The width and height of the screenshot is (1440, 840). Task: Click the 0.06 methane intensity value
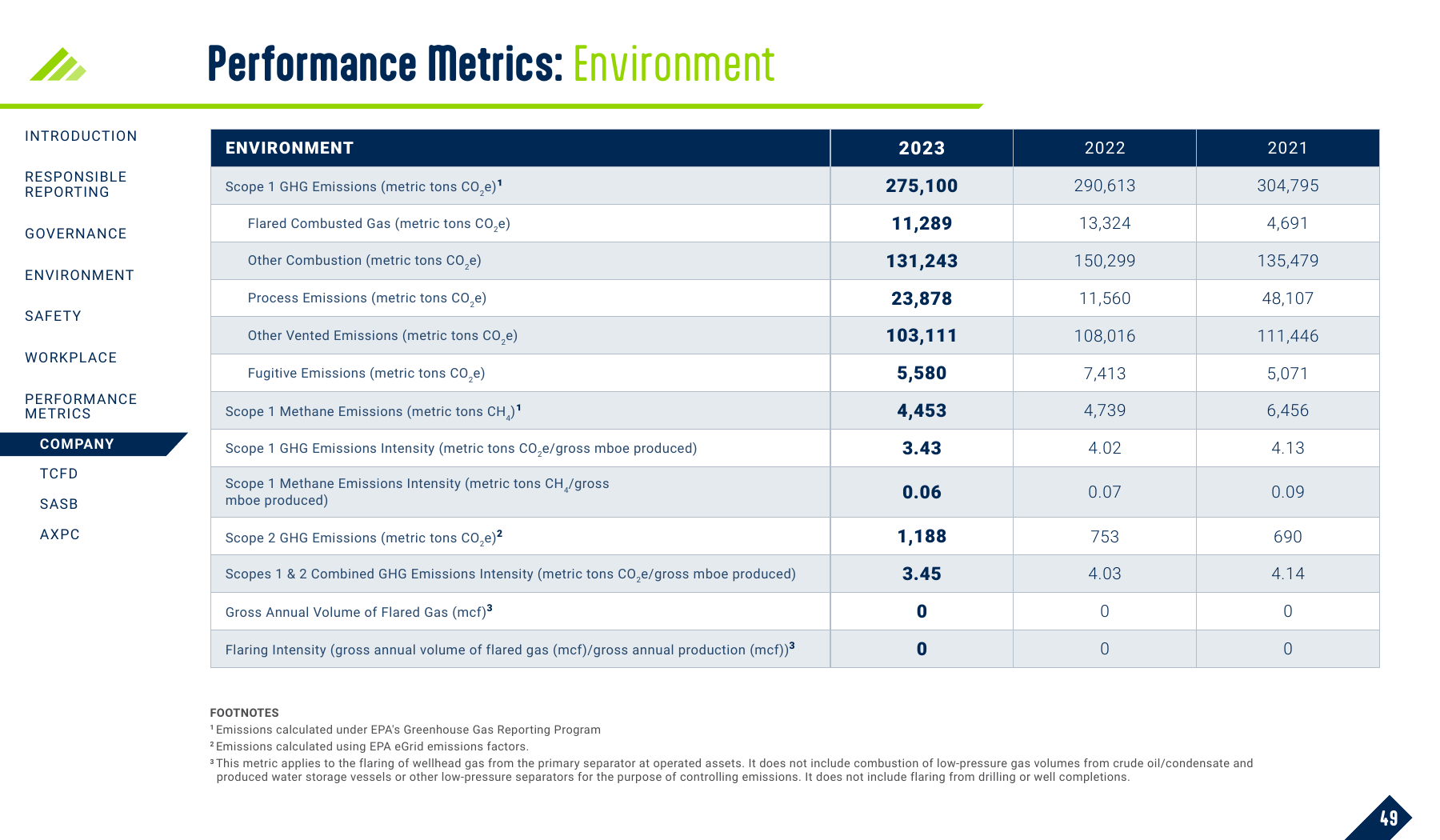pyautogui.click(x=922, y=492)
